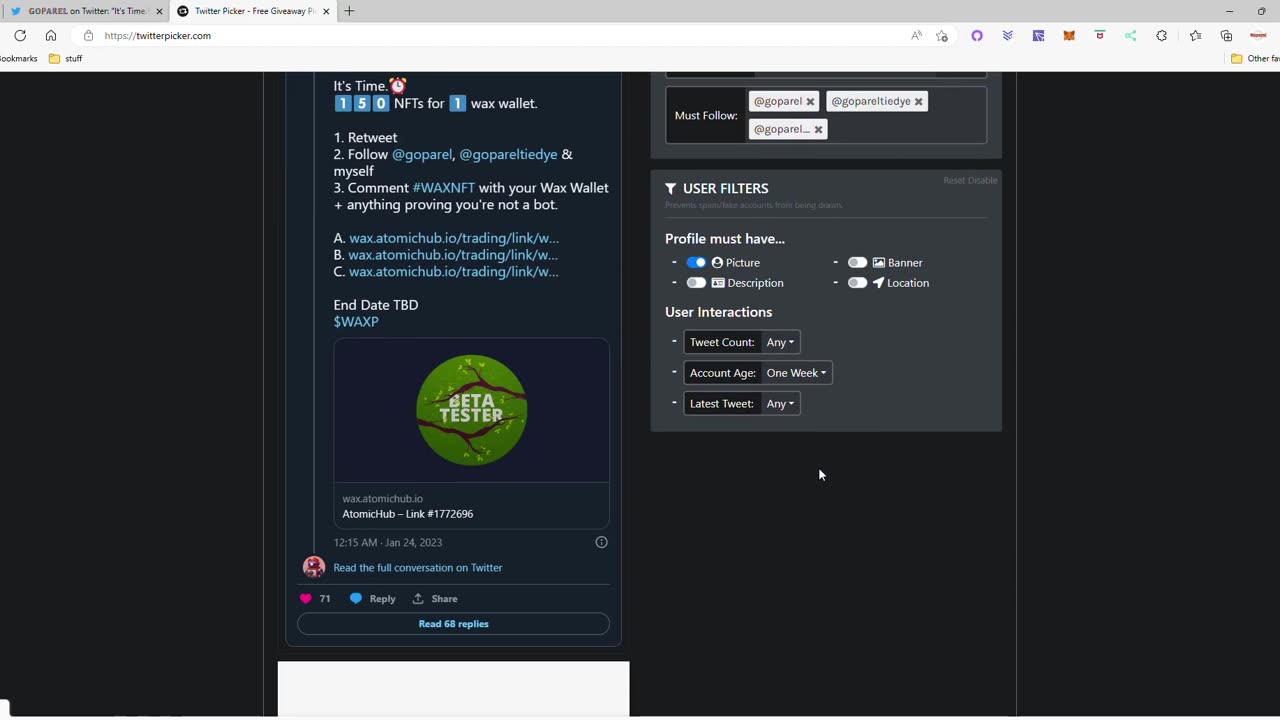Viewport: 1280px width, 720px height.
Task: Open AtomicHub trading link A
Action: 454,238
